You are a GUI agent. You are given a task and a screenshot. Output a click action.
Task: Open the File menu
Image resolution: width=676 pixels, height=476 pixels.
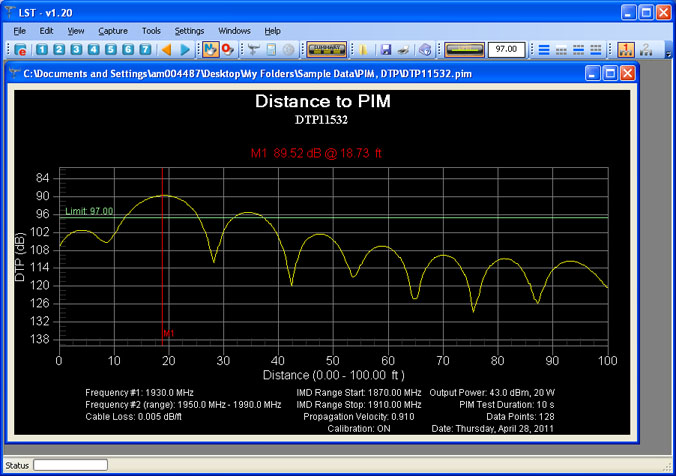(19, 31)
